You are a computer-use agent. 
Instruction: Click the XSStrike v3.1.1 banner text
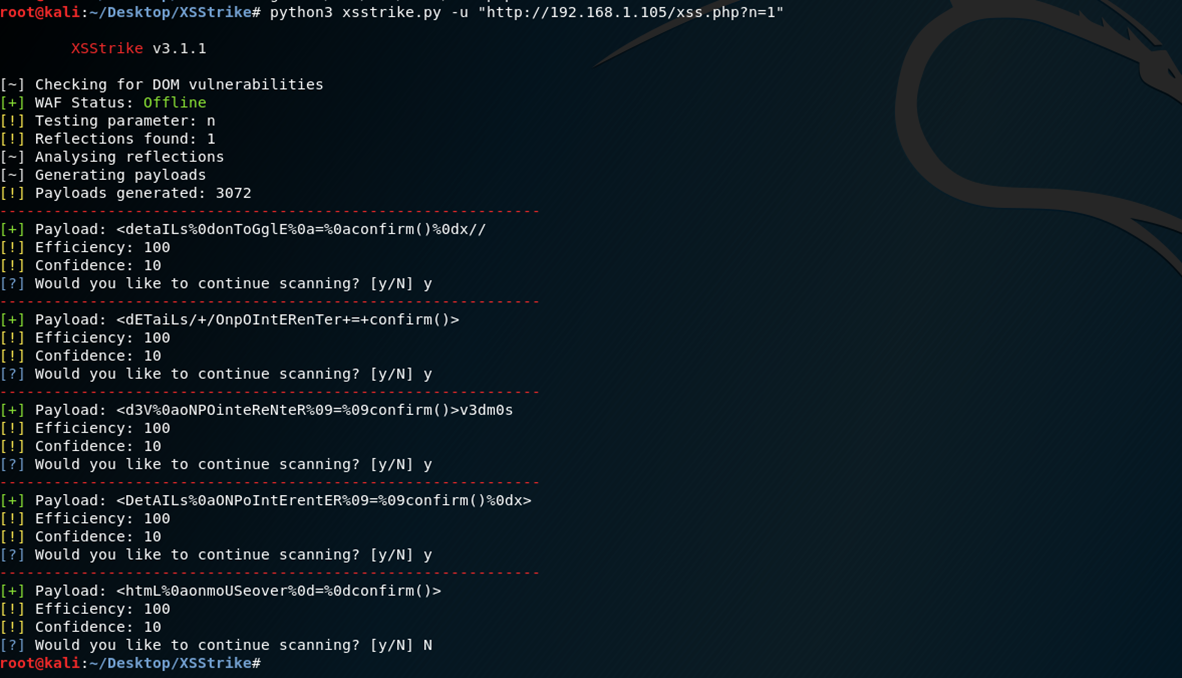pos(139,48)
